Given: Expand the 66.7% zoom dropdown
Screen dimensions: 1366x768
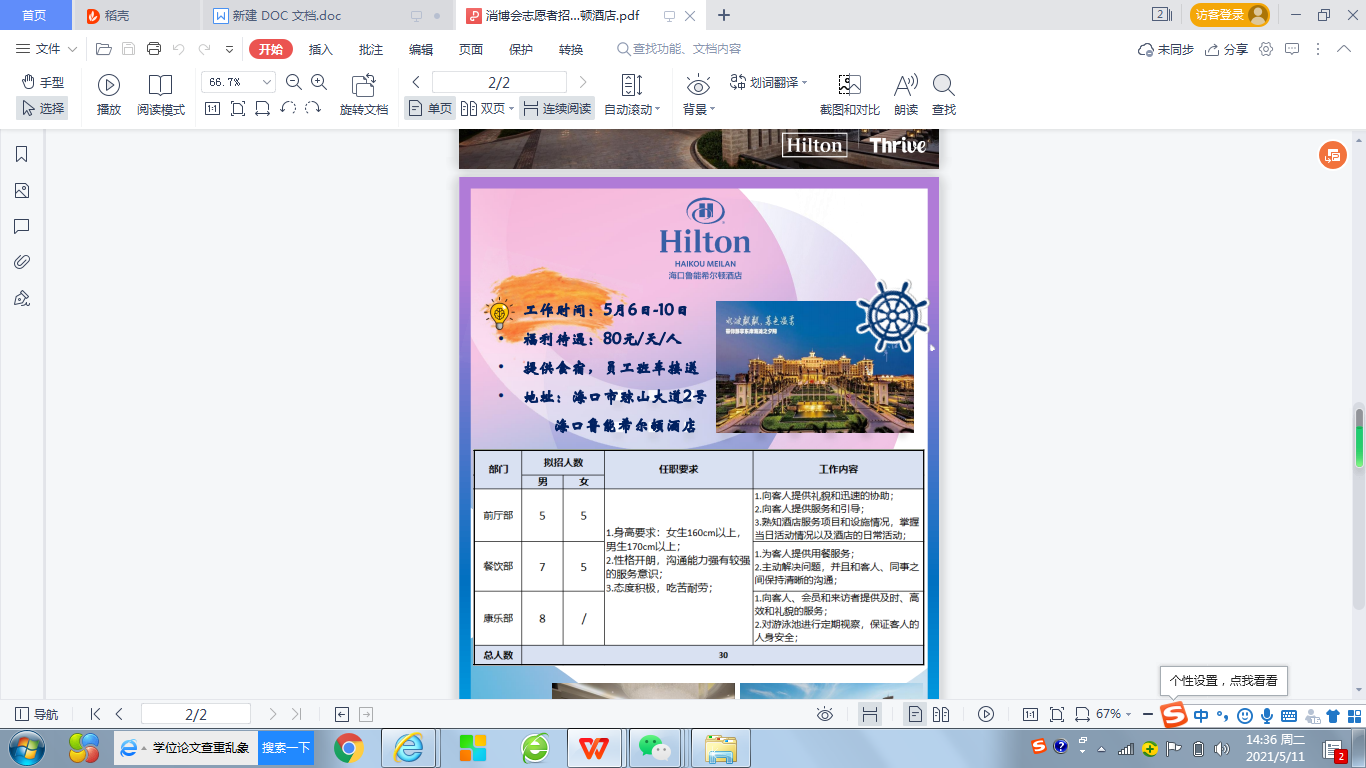Looking at the screenshot, I should (267, 82).
